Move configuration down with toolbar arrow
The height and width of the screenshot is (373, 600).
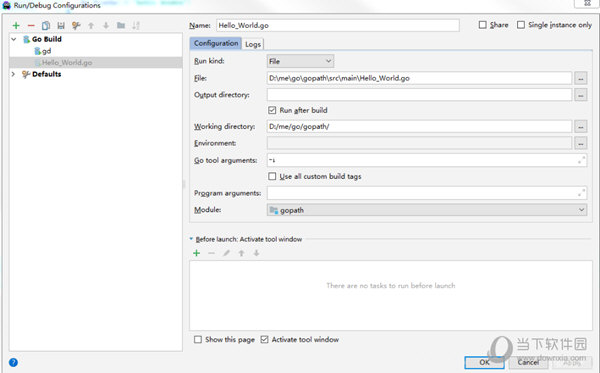pyautogui.click(x=106, y=26)
